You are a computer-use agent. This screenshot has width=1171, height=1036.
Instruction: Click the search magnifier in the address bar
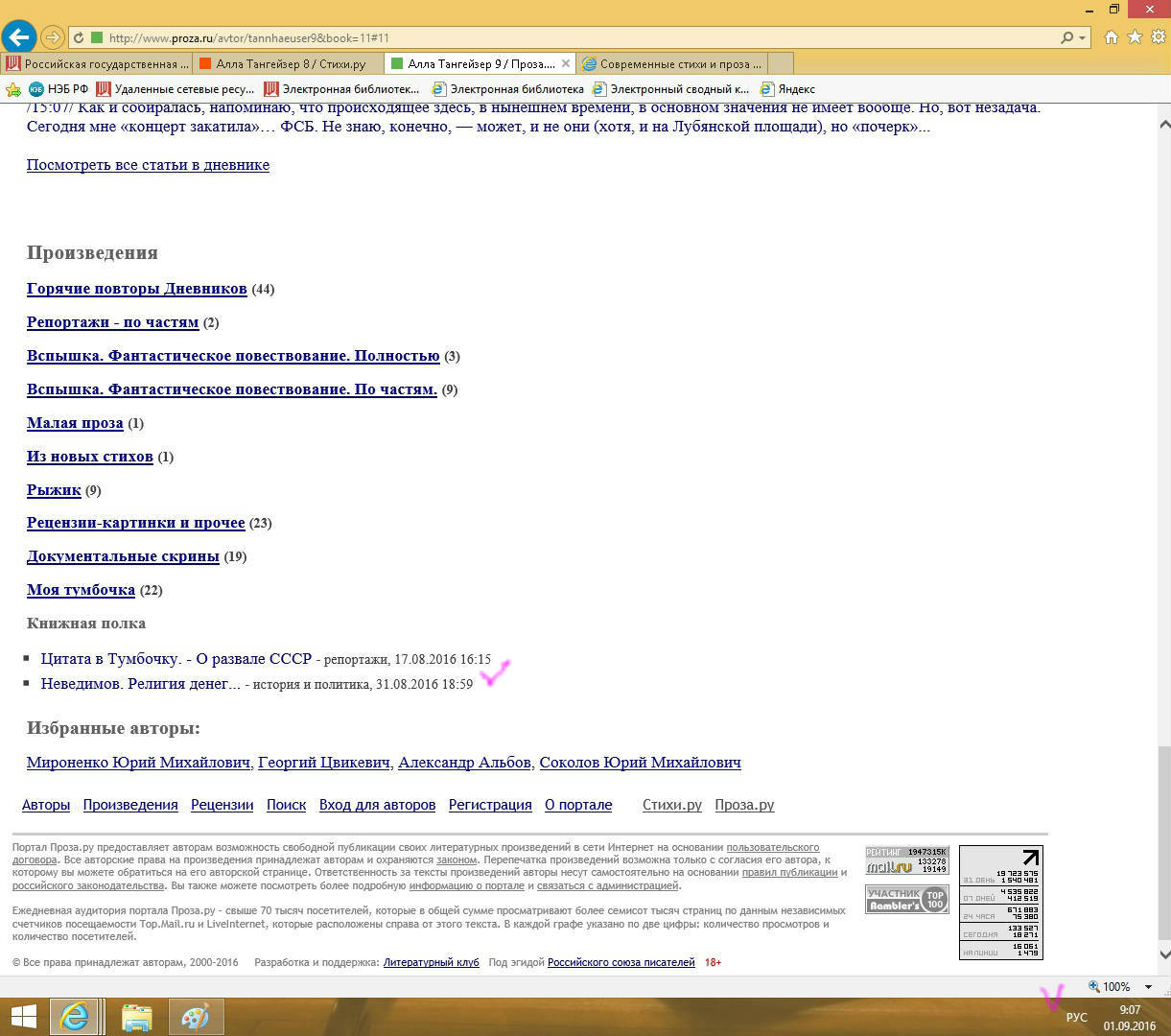pos(1066,38)
